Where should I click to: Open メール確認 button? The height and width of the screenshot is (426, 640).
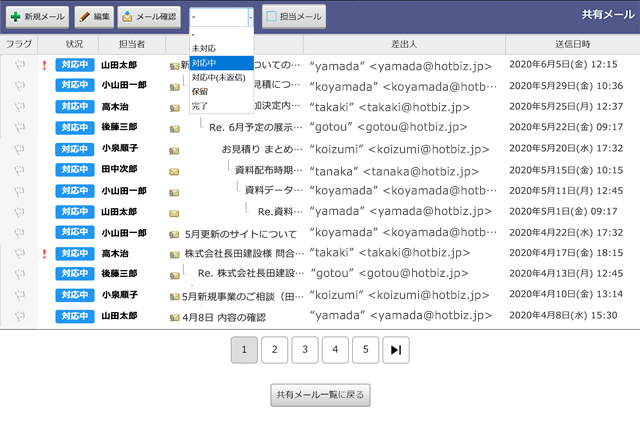click(x=149, y=17)
